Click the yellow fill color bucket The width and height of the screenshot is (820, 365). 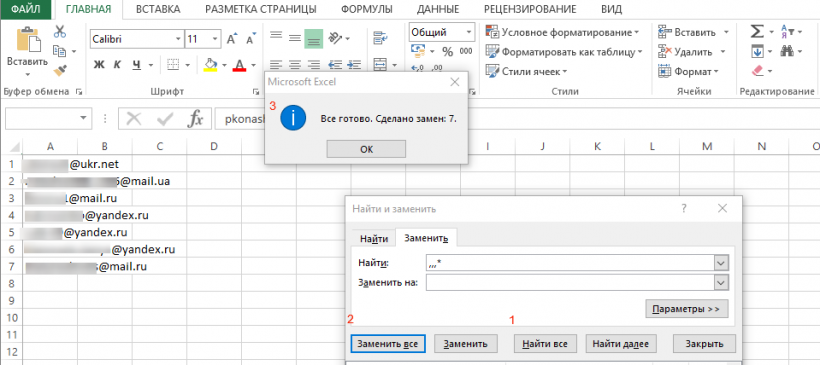[210, 65]
